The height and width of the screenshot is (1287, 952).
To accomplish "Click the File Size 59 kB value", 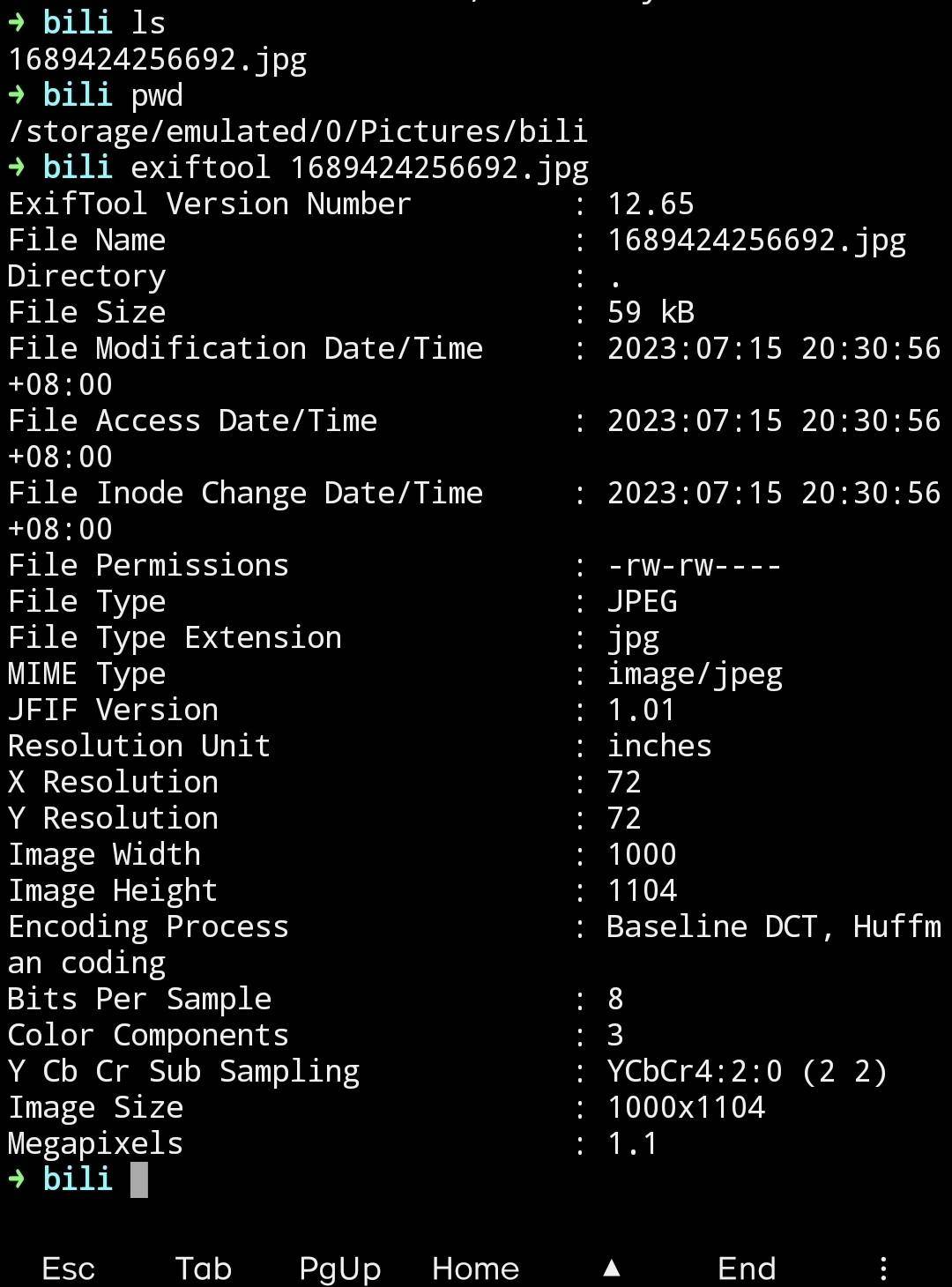I will 651,312.
